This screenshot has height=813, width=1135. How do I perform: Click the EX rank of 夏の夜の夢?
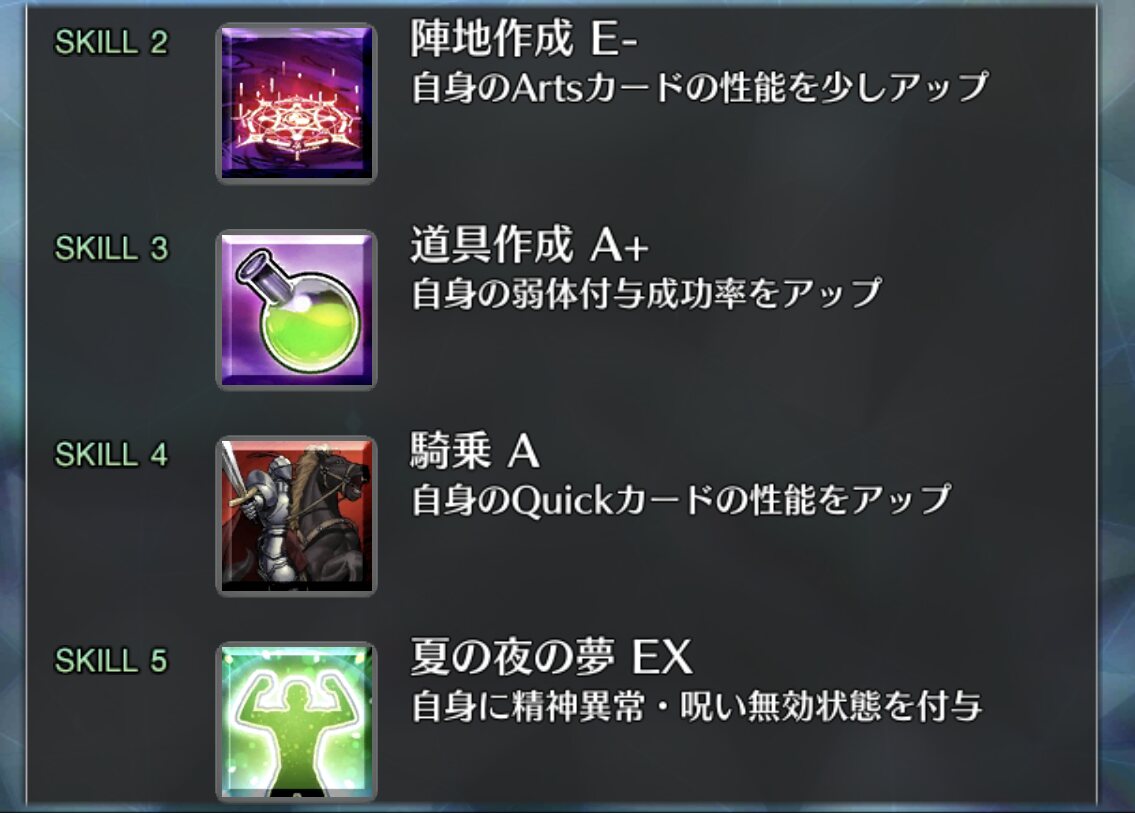pyautogui.click(x=662, y=657)
